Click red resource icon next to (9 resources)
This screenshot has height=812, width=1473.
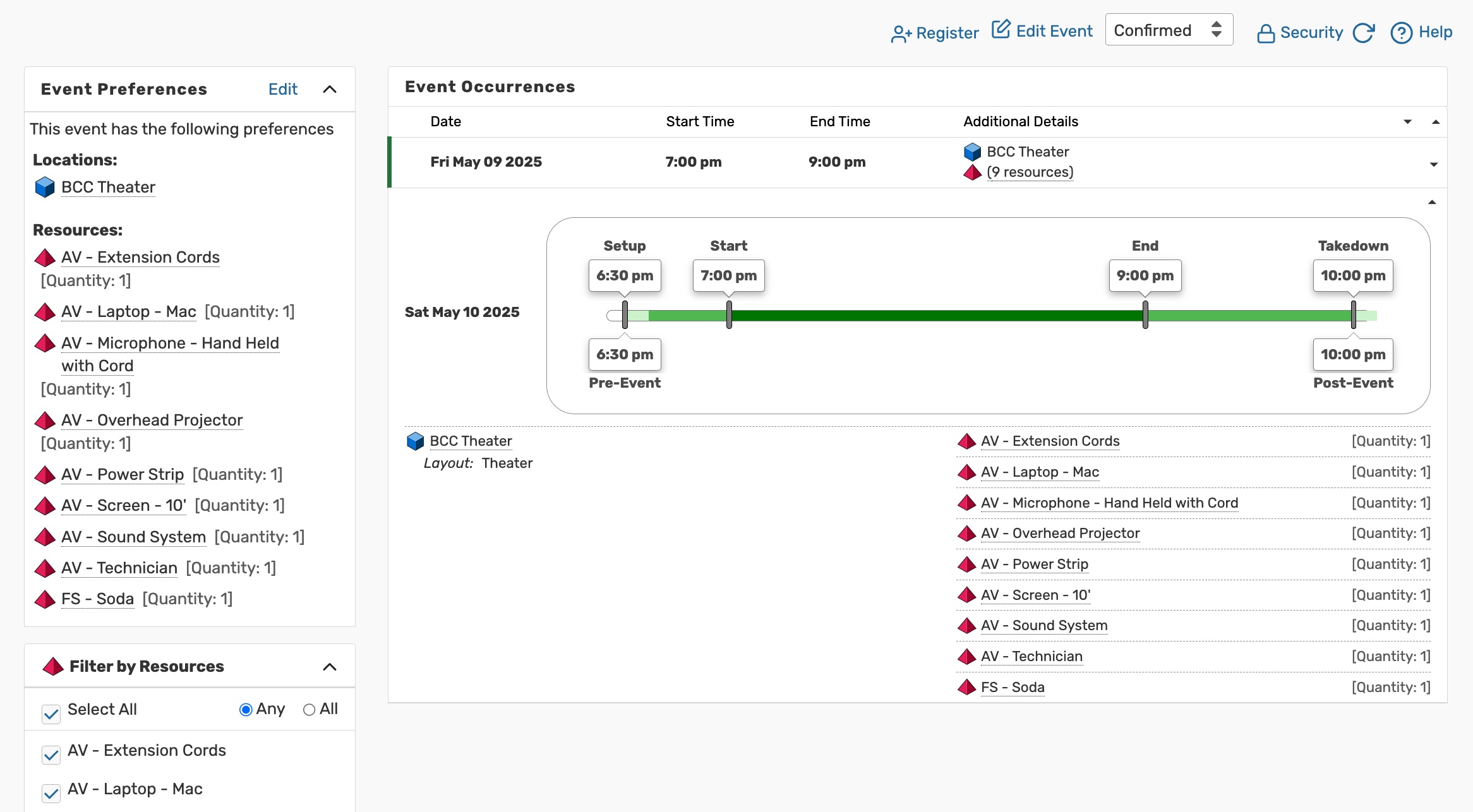click(x=971, y=172)
